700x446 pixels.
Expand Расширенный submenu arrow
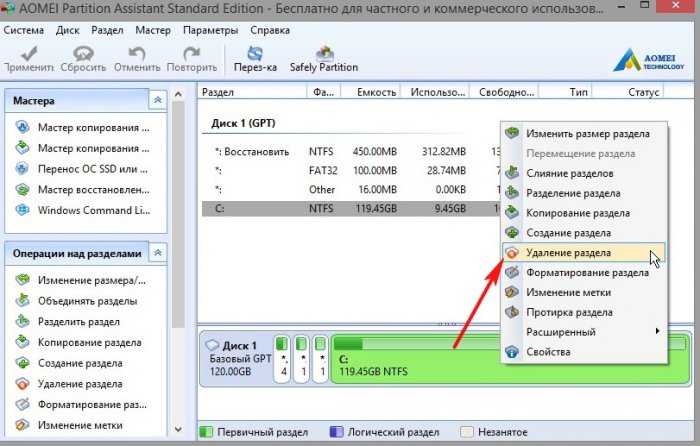coord(657,331)
